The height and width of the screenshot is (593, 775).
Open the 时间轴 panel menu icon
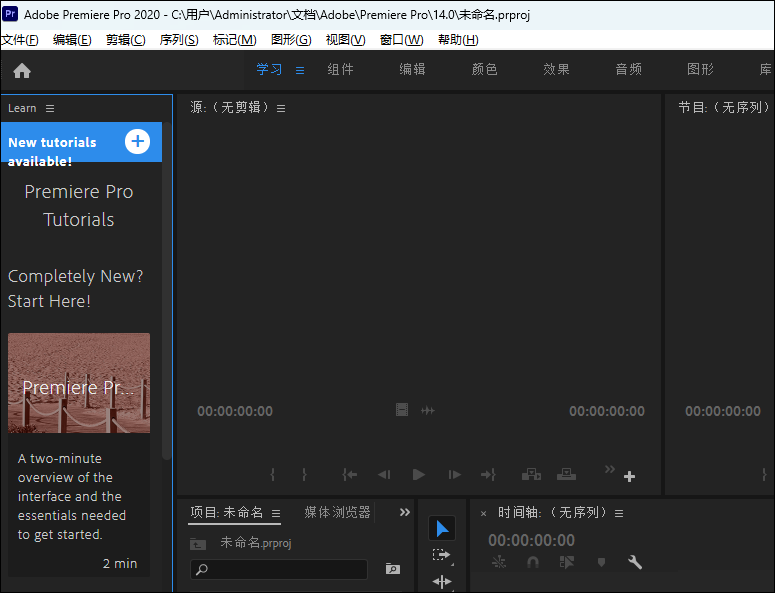coord(619,513)
